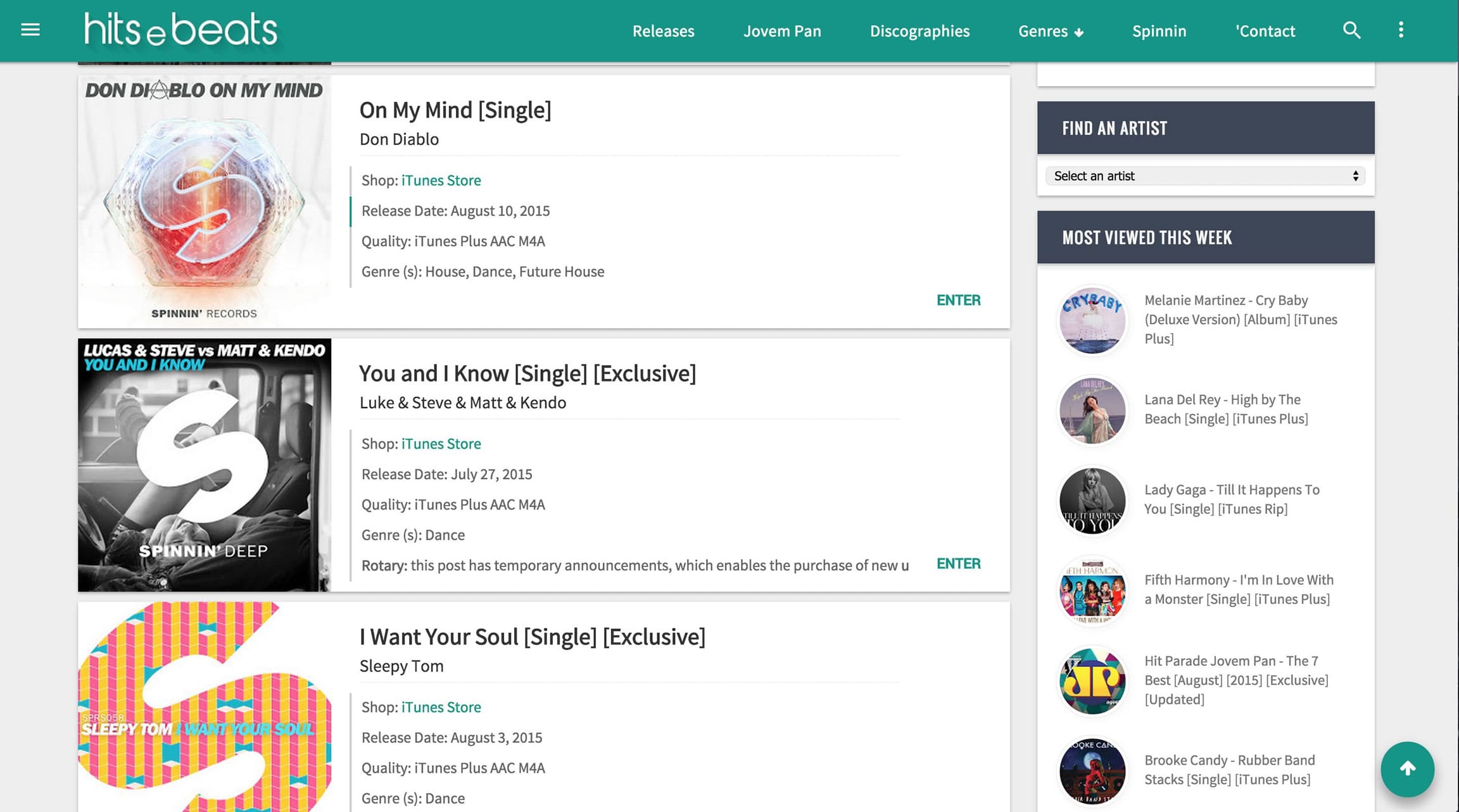Select the Releases tab in navbar
The image size is (1459, 812).
pyautogui.click(x=664, y=31)
